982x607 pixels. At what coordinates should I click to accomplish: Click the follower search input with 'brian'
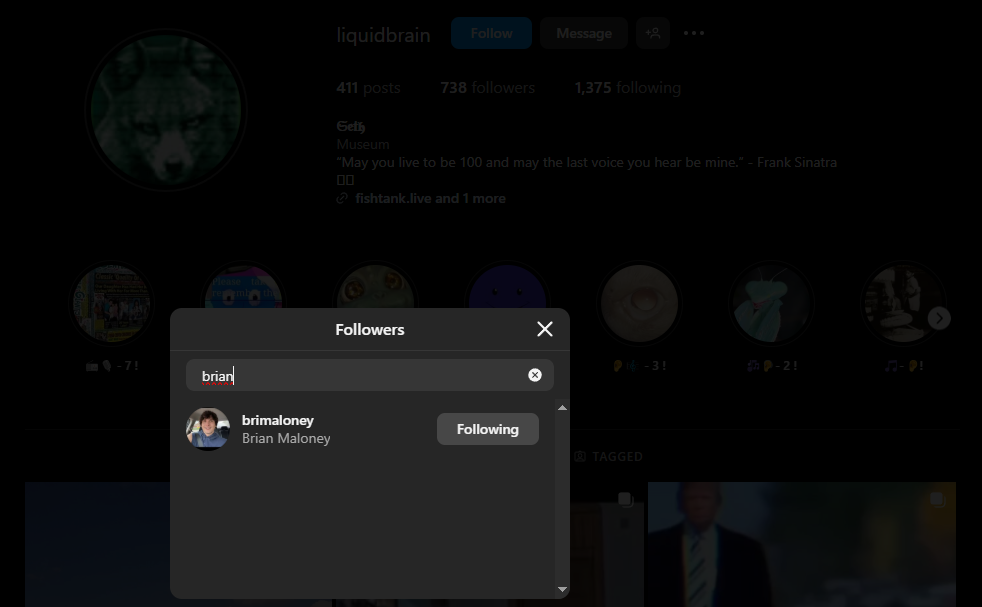pos(370,375)
